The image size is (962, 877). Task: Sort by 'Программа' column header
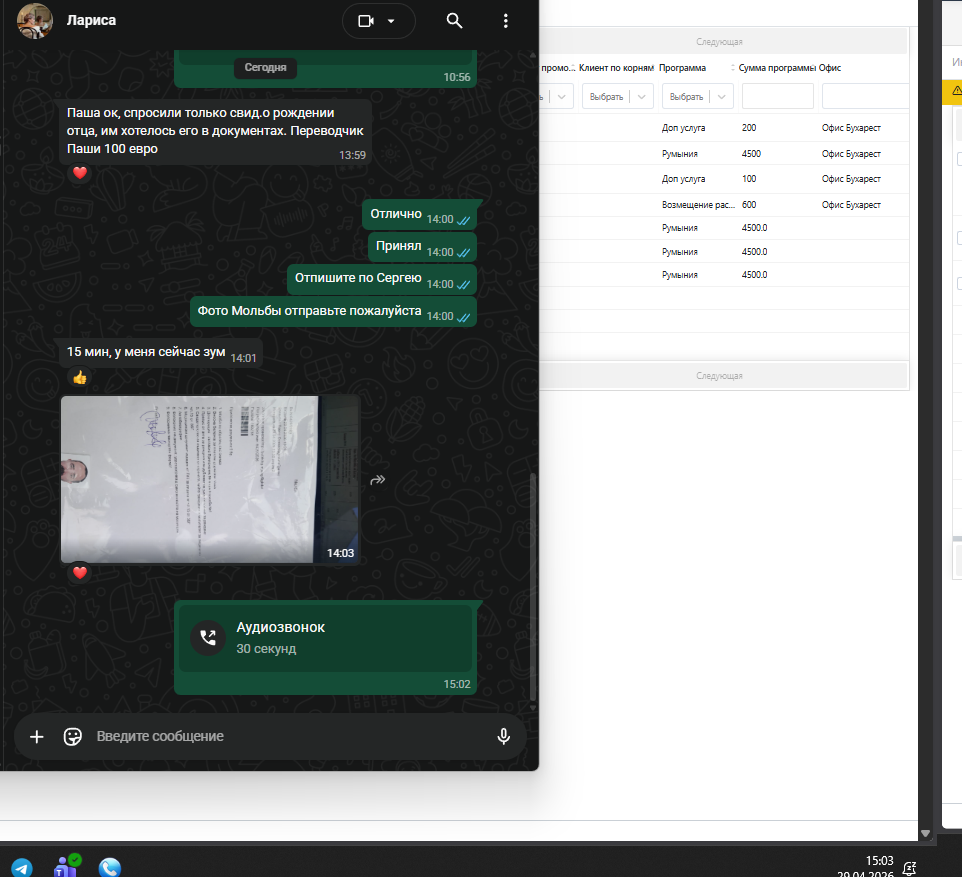point(682,68)
